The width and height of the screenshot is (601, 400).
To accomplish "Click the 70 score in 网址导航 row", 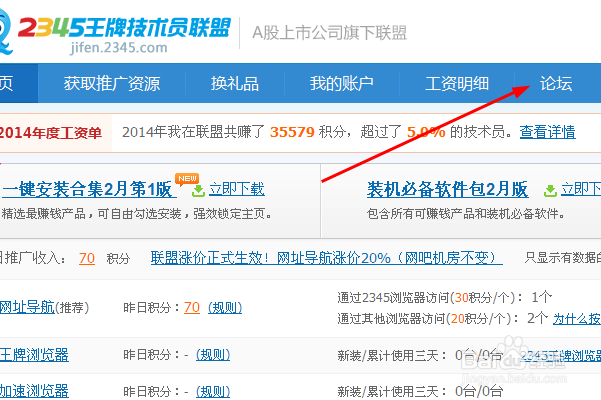I will (x=192, y=307).
